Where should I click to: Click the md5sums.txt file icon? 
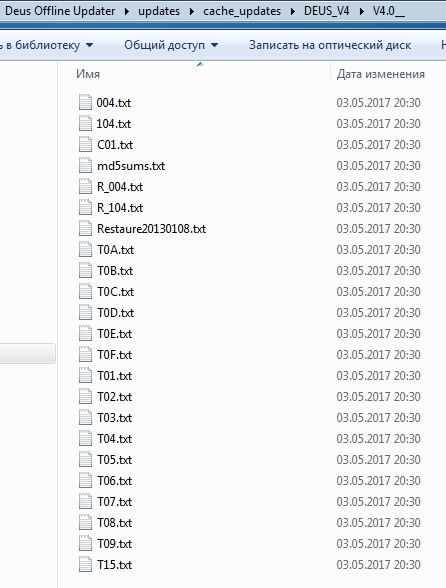pyautogui.click(x=85, y=165)
